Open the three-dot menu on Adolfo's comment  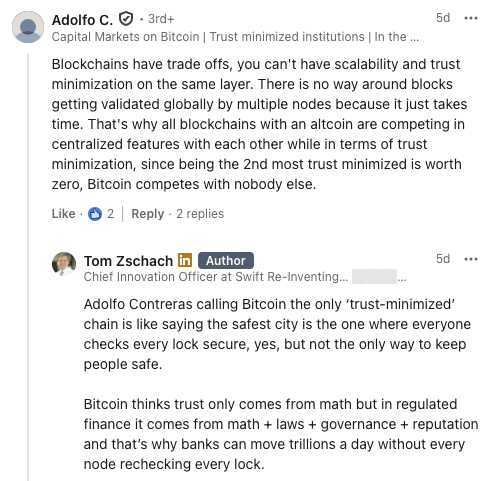(471, 18)
